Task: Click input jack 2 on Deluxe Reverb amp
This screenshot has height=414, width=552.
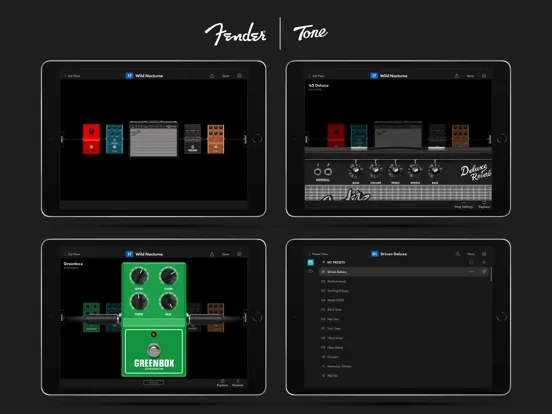Action: click(328, 172)
